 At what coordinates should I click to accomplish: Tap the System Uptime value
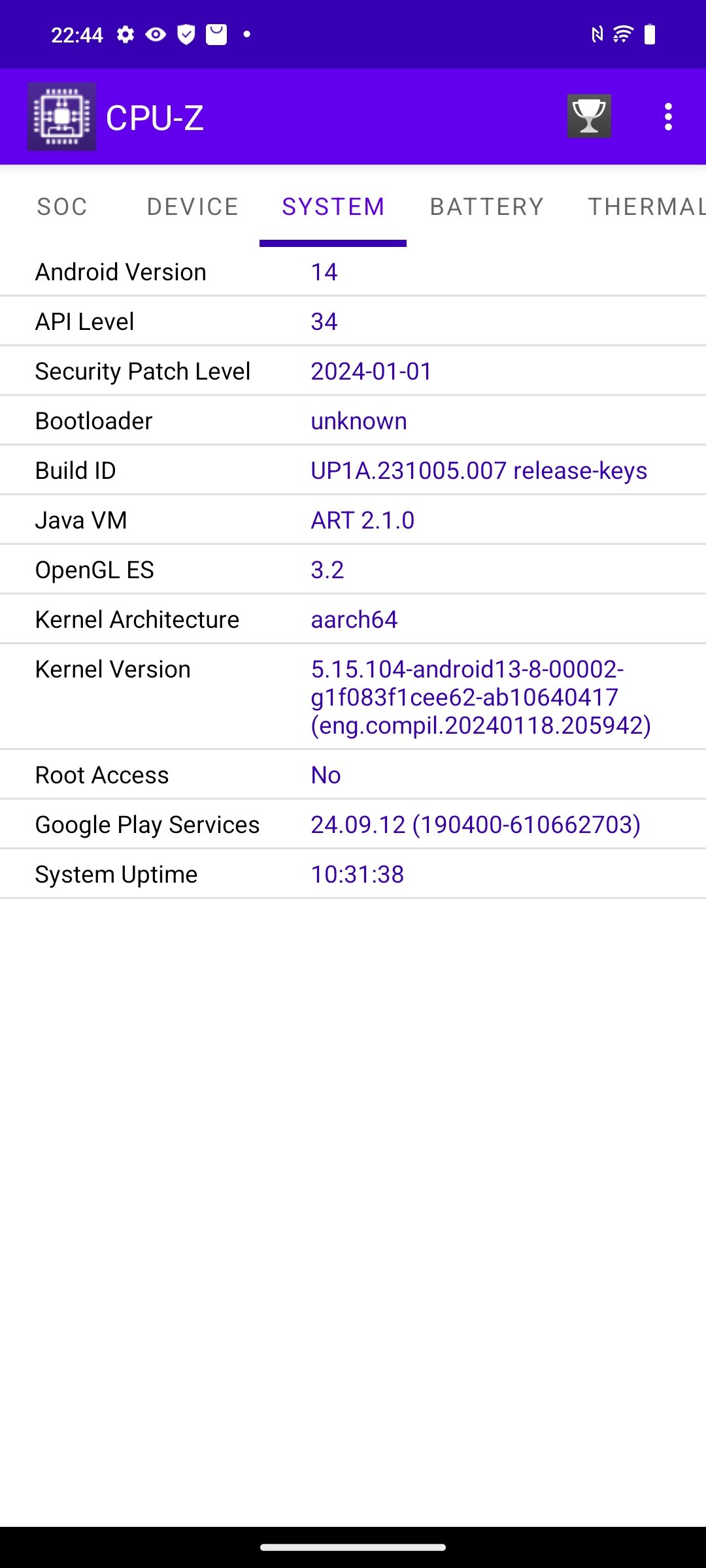358,874
